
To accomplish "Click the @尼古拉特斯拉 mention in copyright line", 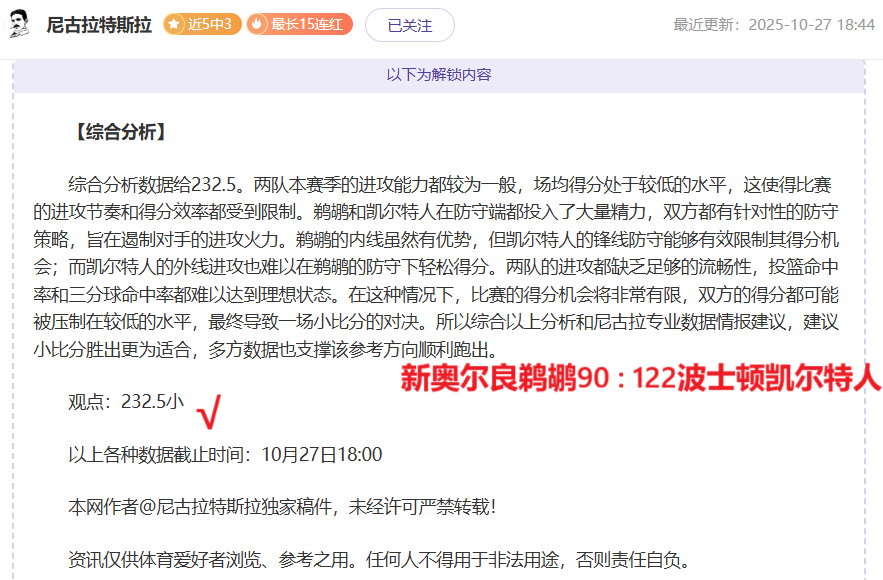I will click(x=208, y=507).
